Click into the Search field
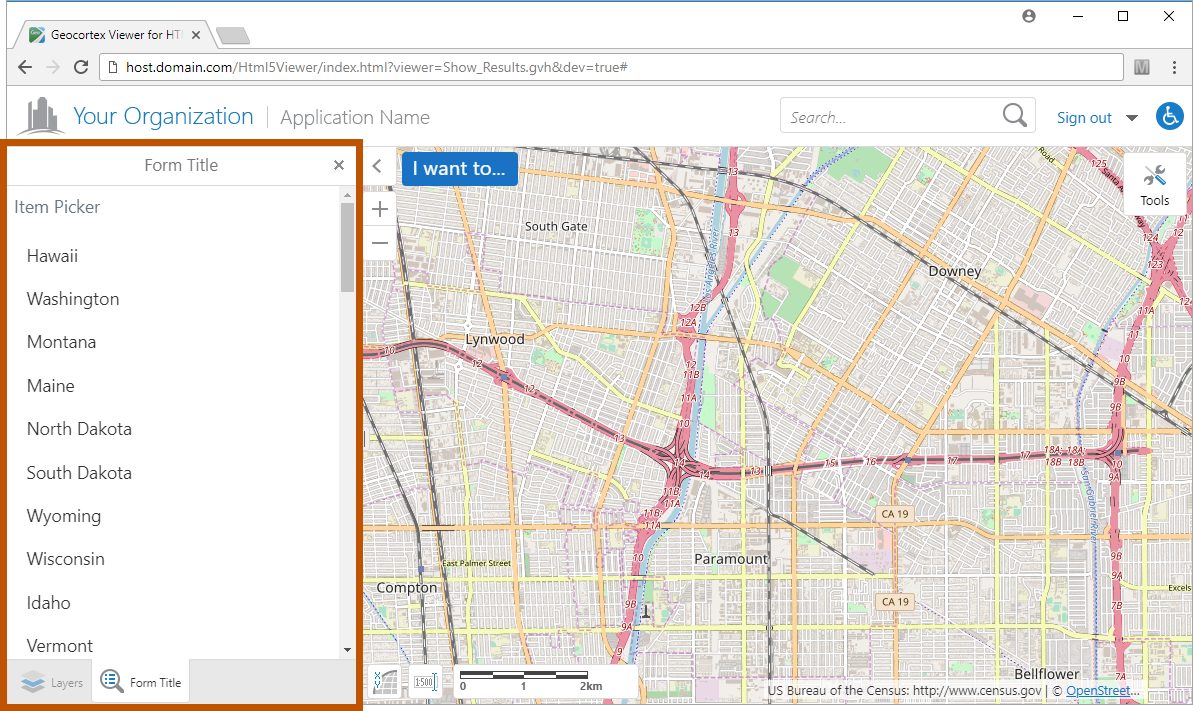 (890, 117)
